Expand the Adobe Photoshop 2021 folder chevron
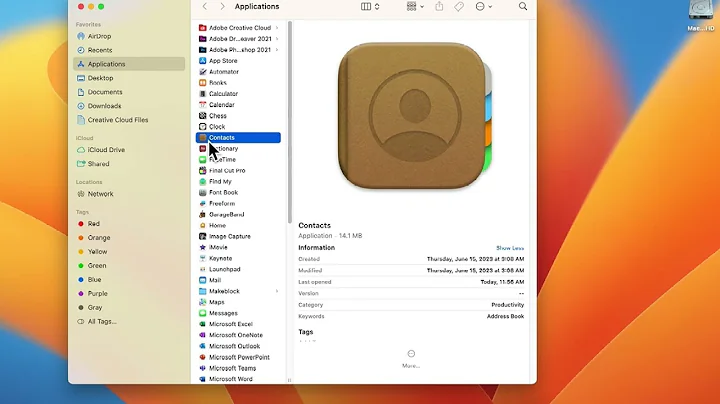The width and height of the screenshot is (720, 404). [x=277, y=50]
